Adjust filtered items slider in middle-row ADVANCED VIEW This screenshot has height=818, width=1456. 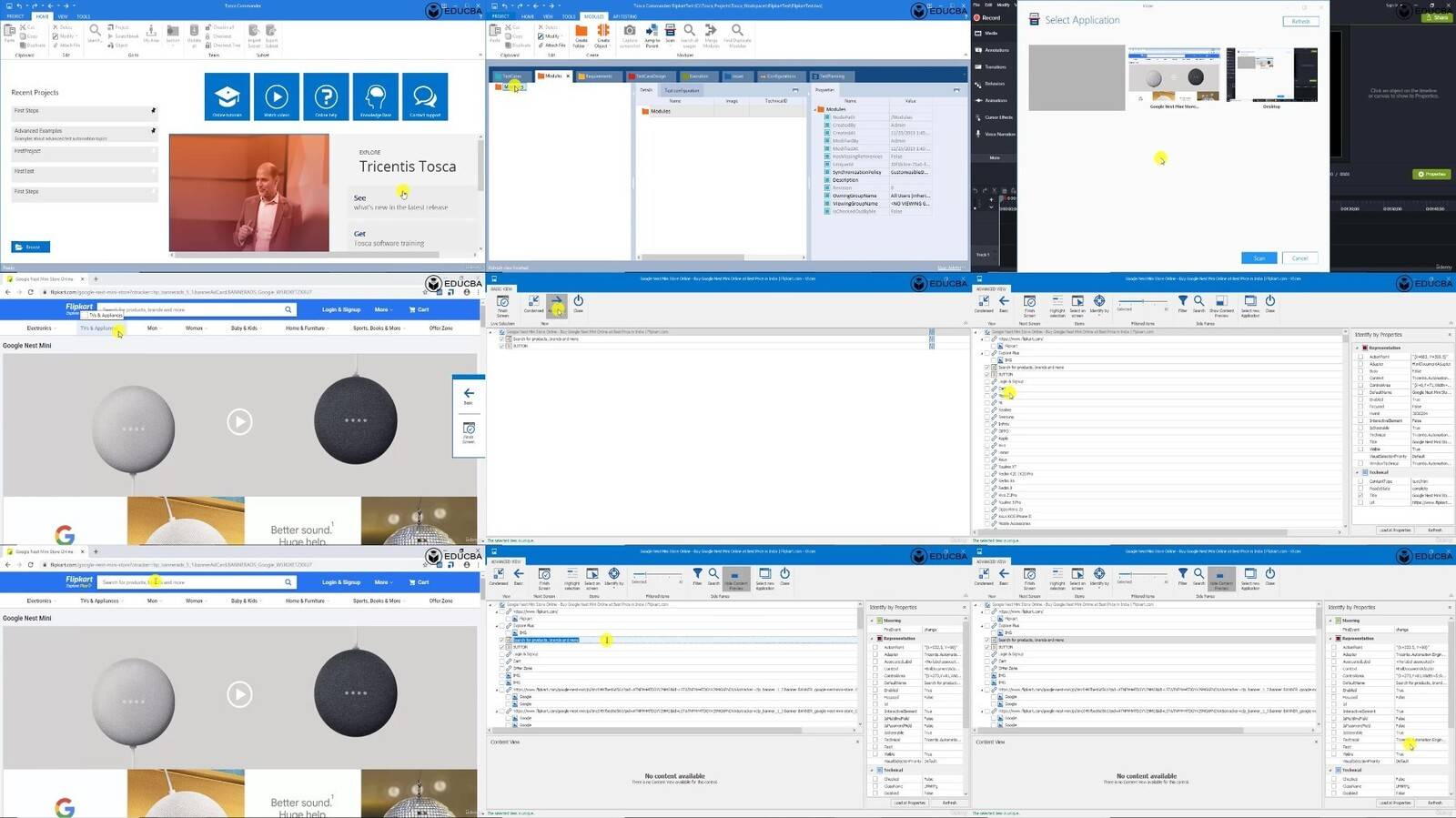1142,301
